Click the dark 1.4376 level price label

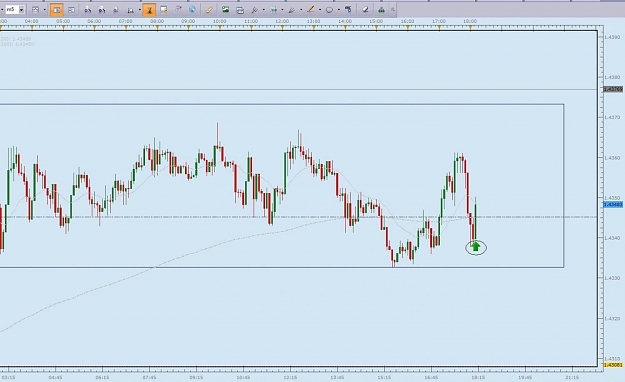point(613,89)
